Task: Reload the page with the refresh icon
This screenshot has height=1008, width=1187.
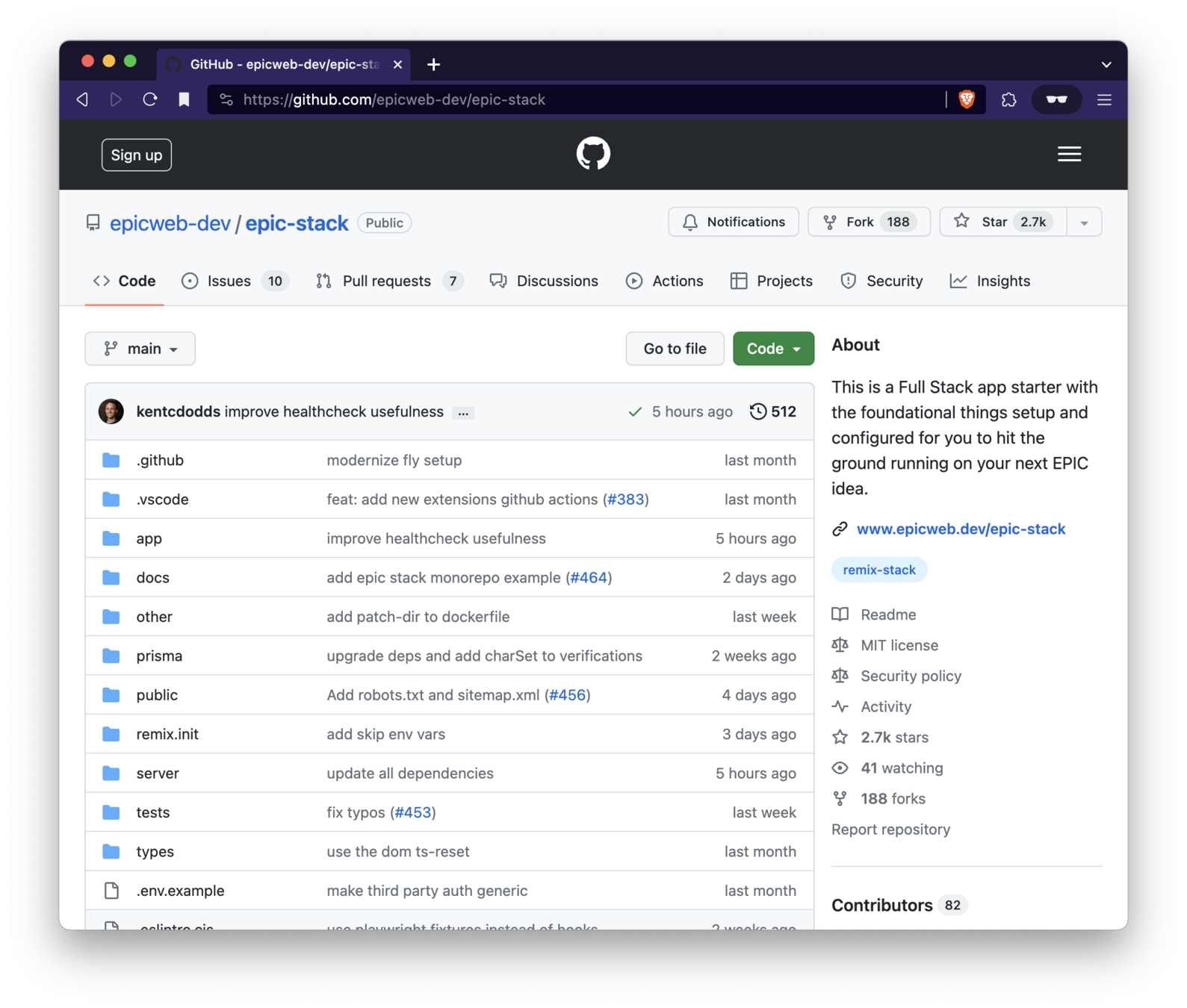Action: coord(150,99)
